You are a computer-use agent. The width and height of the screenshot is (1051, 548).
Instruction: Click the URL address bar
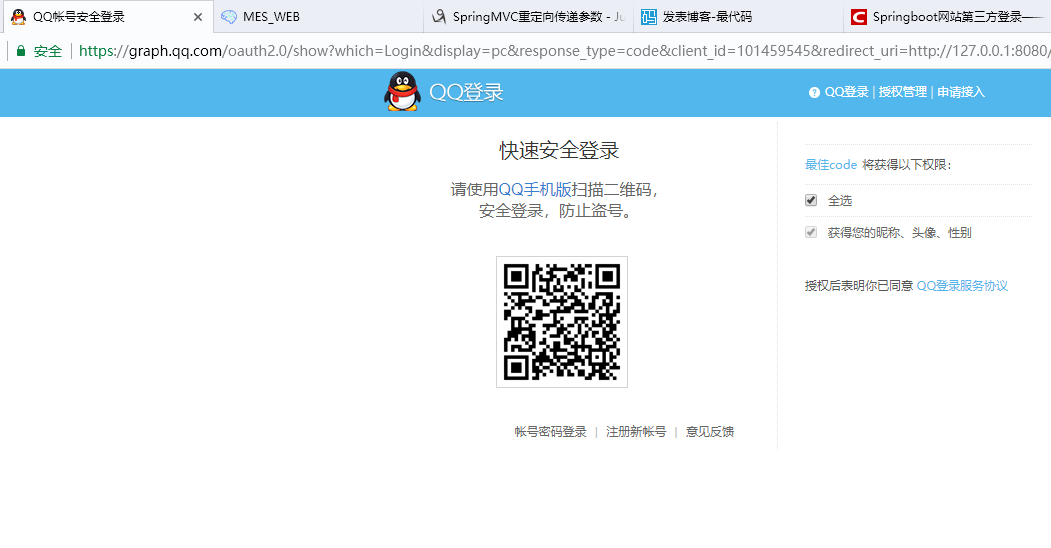(x=563, y=51)
